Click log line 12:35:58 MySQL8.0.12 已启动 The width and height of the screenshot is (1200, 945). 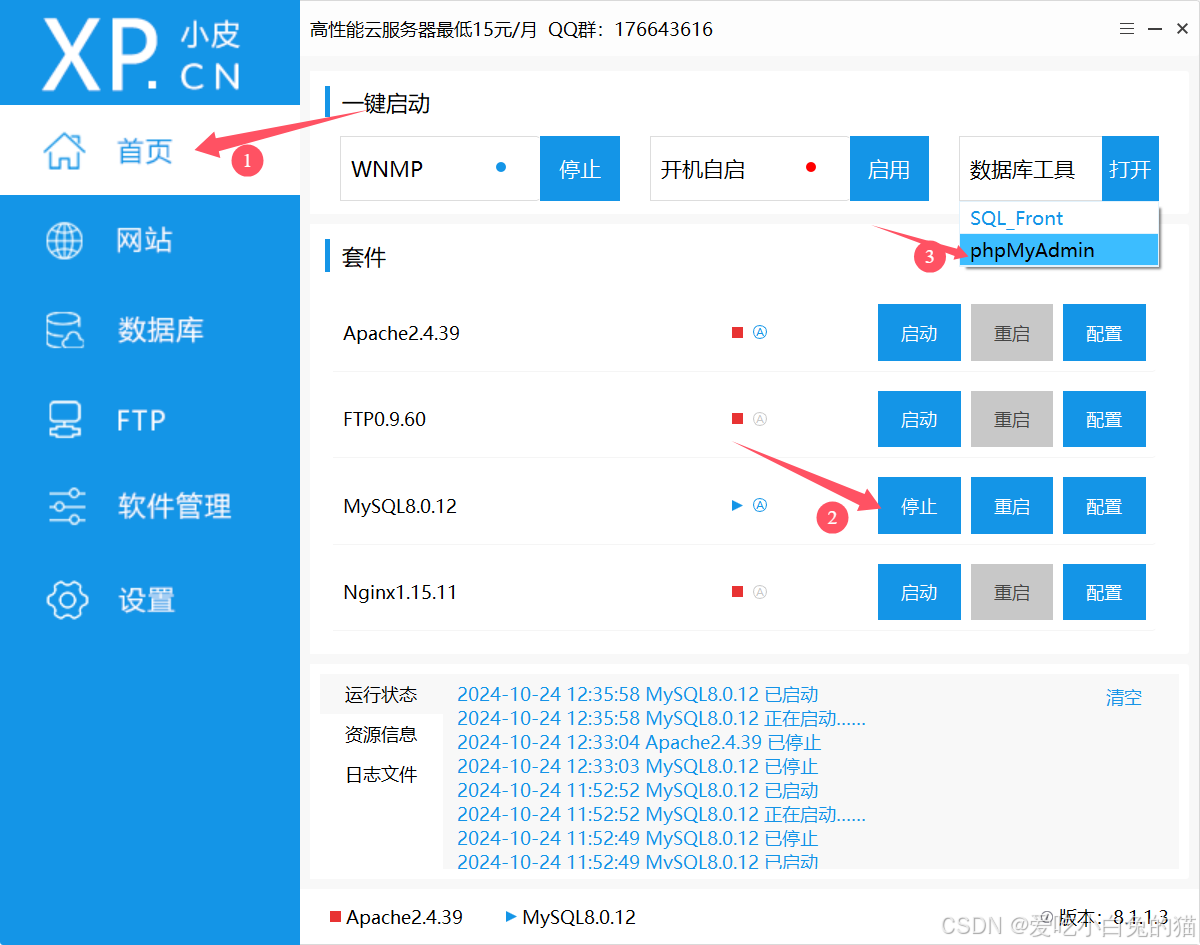(x=638, y=694)
